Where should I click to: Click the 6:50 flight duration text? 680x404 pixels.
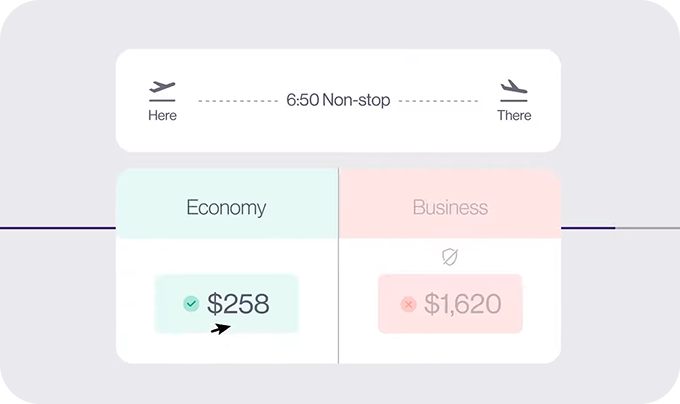point(302,101)
